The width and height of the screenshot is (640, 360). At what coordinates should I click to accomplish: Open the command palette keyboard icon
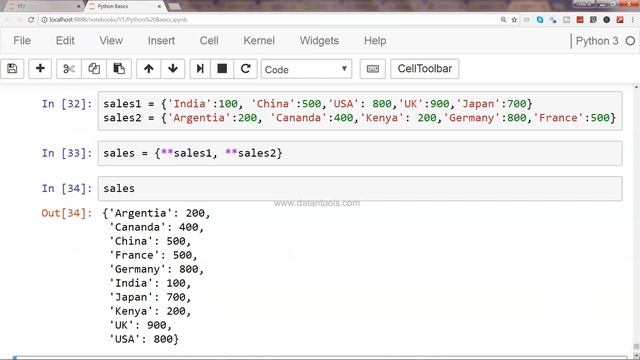(x=373, y=69)
